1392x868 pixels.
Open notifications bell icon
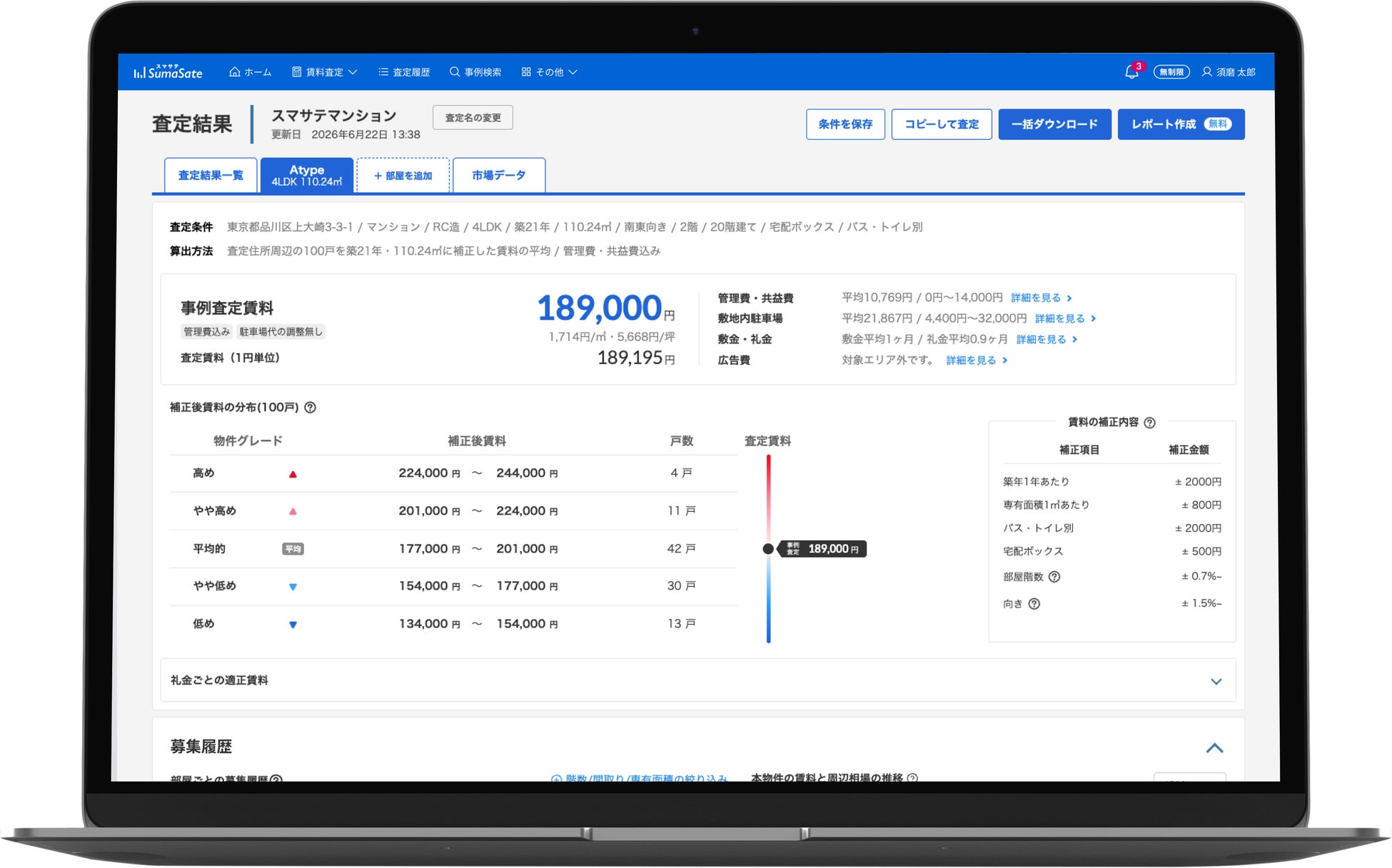1131,72
